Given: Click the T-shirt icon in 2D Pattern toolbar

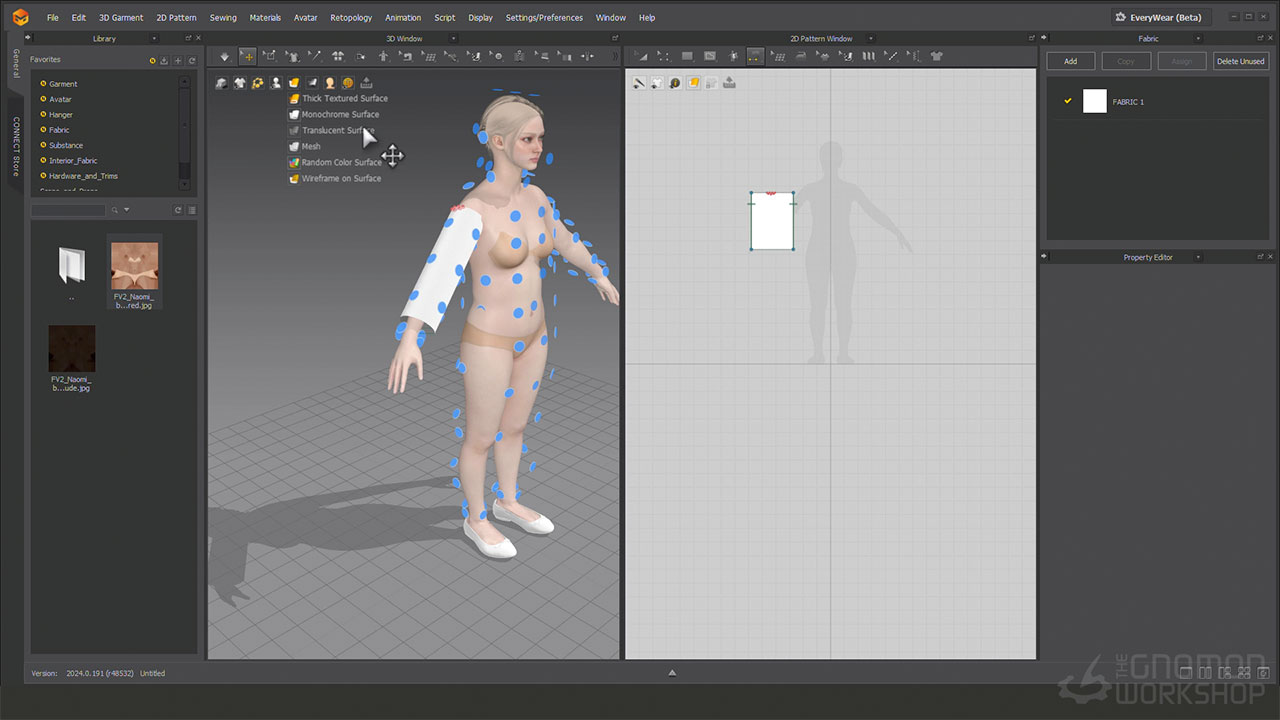Looking at the screenshot, I should (x=937, y=57).
